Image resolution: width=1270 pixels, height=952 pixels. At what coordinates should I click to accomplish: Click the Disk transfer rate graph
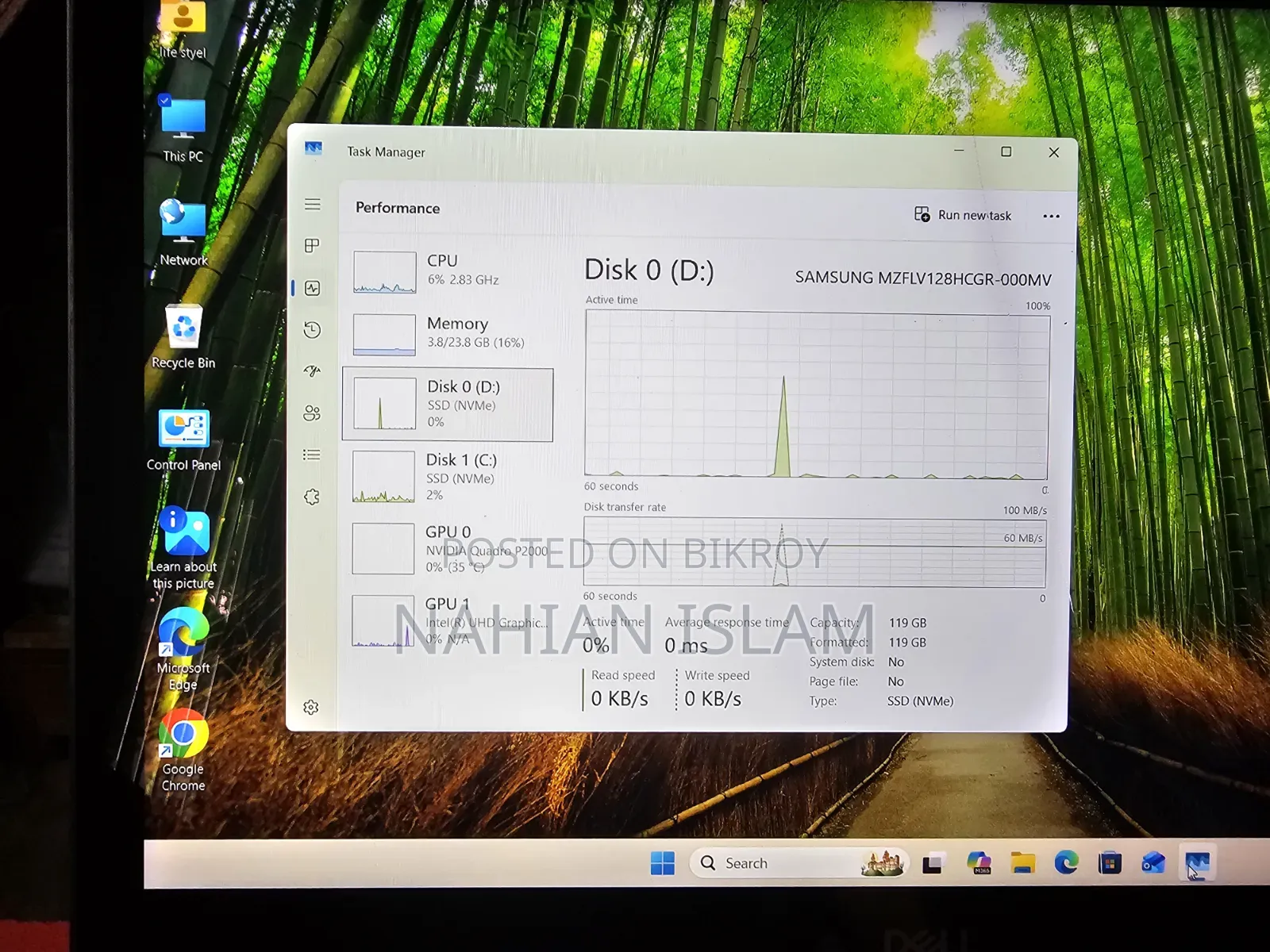click(814, 552)
